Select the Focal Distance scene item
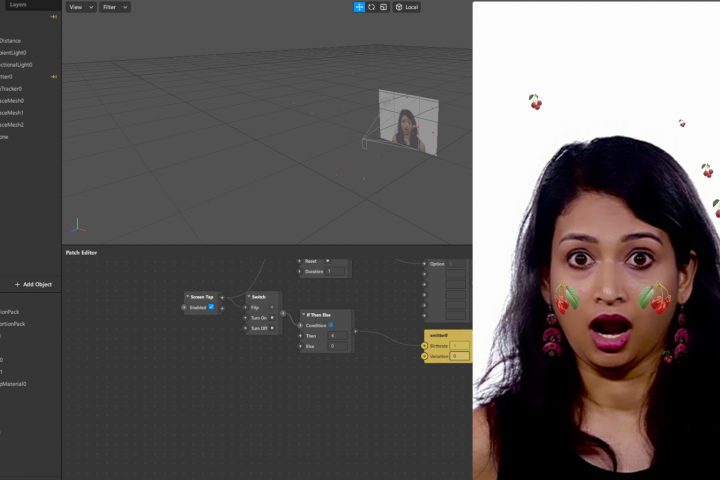Screen dimensions: 720x480 coord(10,41)
